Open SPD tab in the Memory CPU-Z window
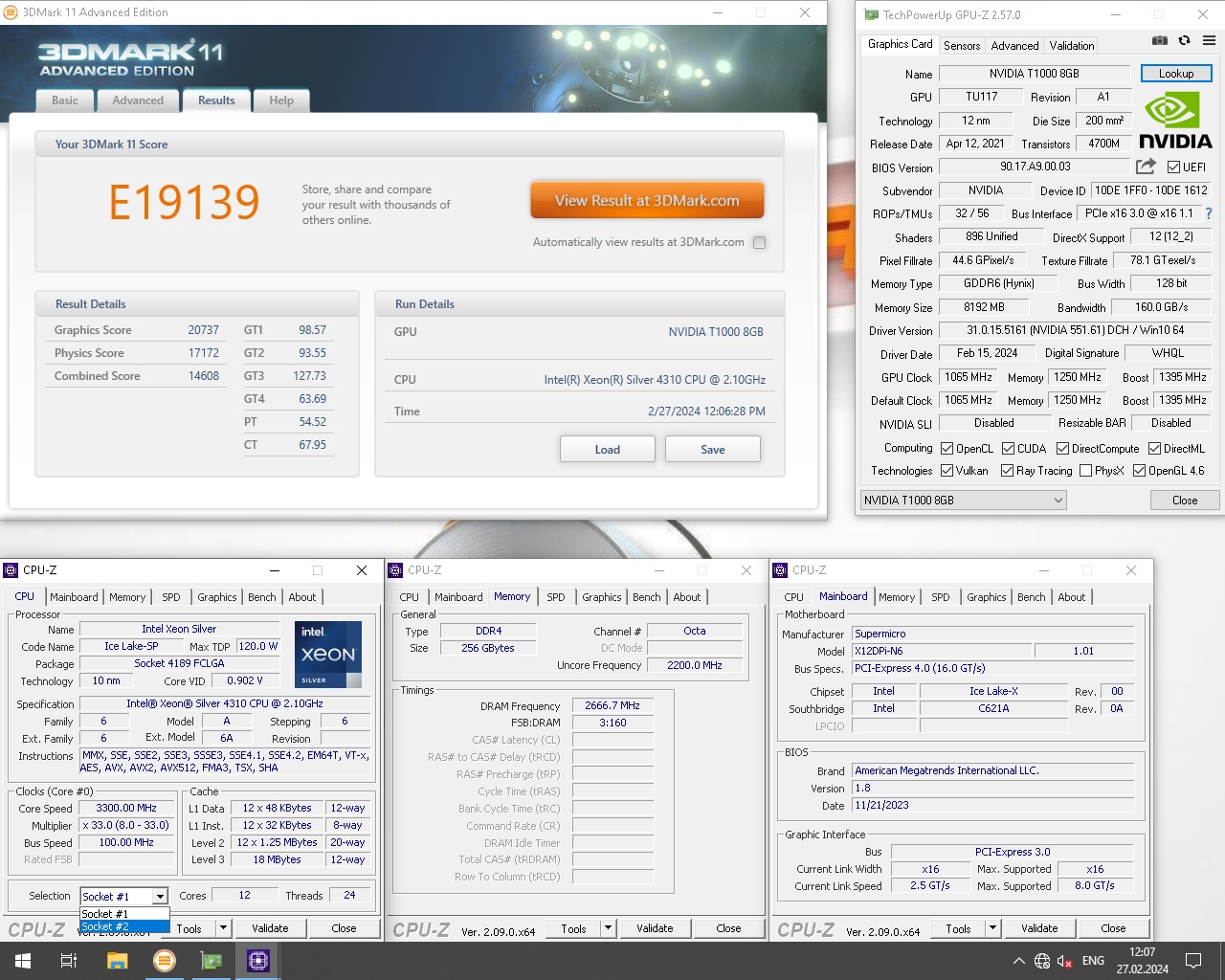 click(x=556, y=597)
